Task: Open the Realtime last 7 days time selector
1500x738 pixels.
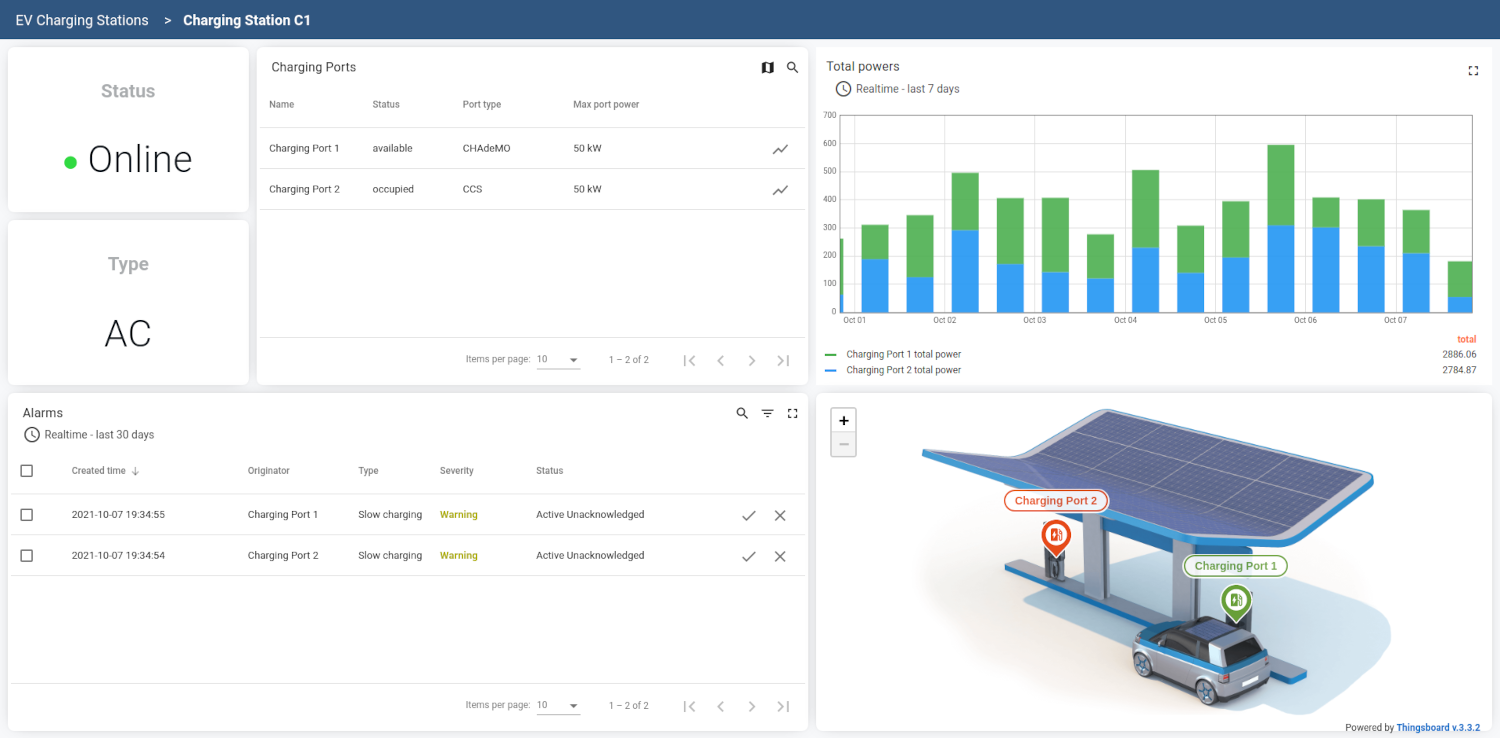Action: (897, 89)
